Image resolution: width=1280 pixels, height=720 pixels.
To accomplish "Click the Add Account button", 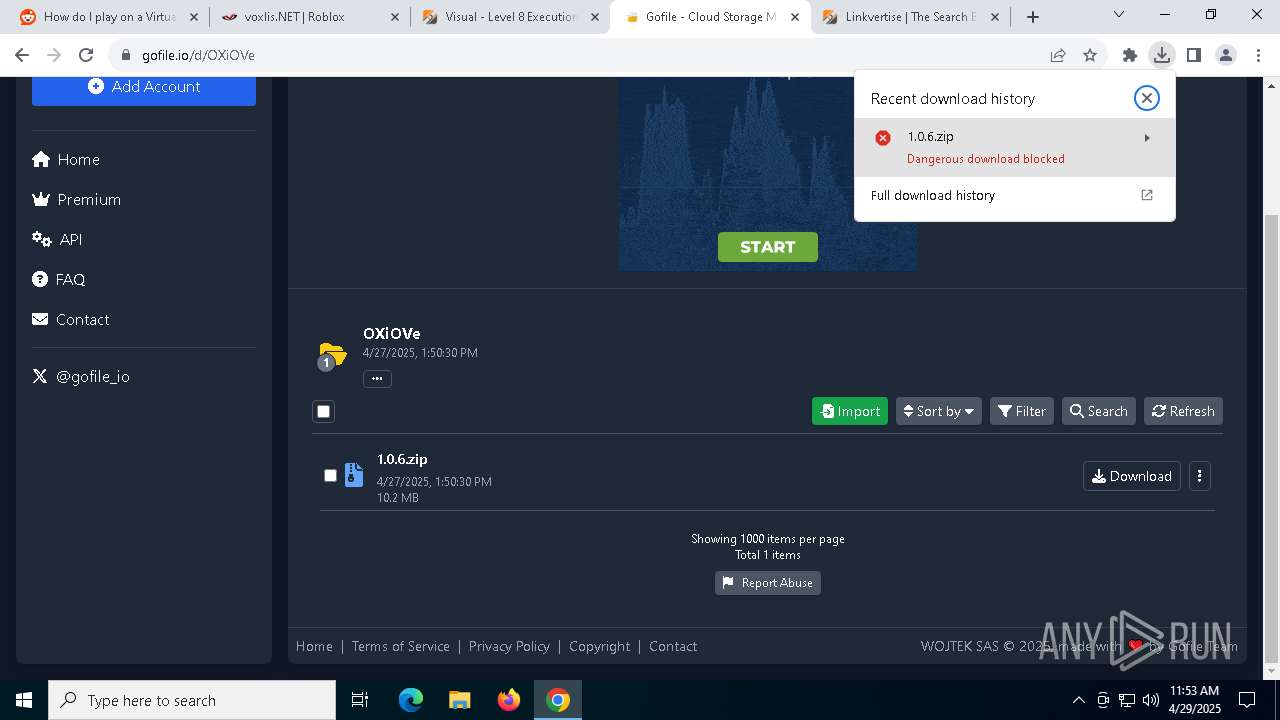I will [x=144, y=87].
